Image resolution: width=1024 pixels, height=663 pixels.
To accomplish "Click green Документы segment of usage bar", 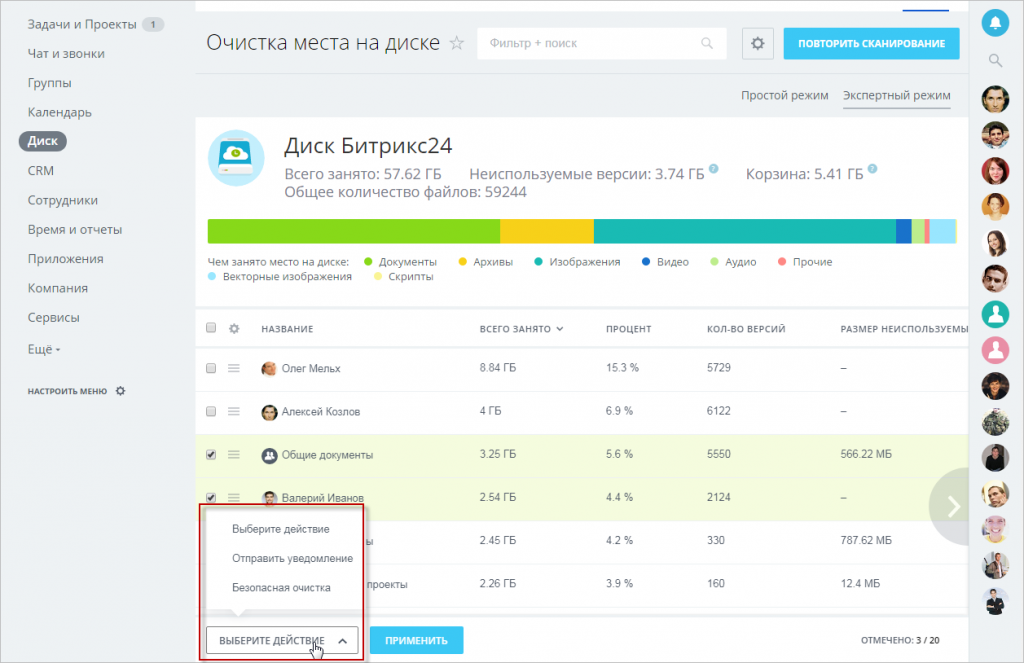I will pyautogui.click(x=353, y=231).
